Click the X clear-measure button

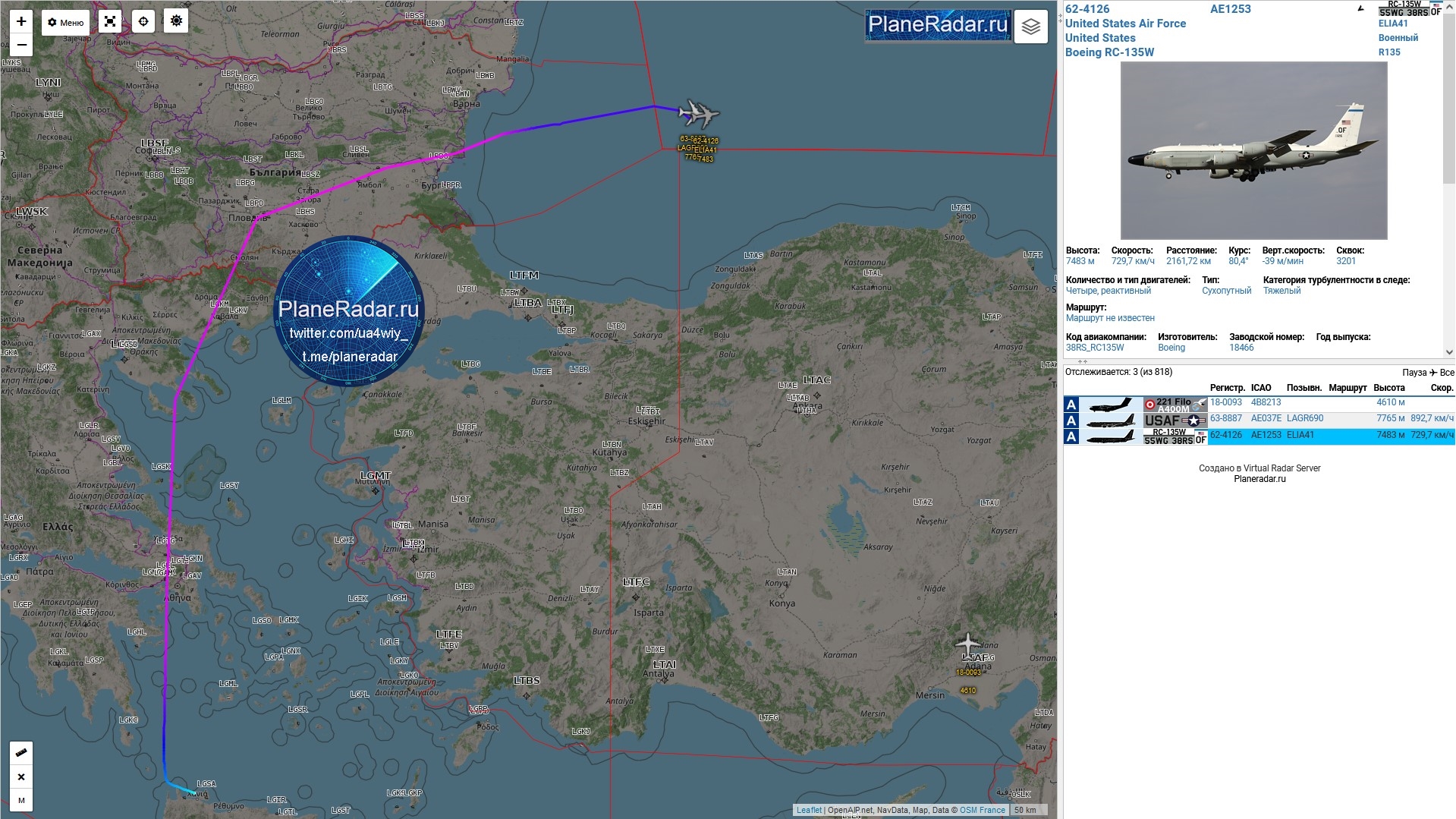click(x=21, y=776)
